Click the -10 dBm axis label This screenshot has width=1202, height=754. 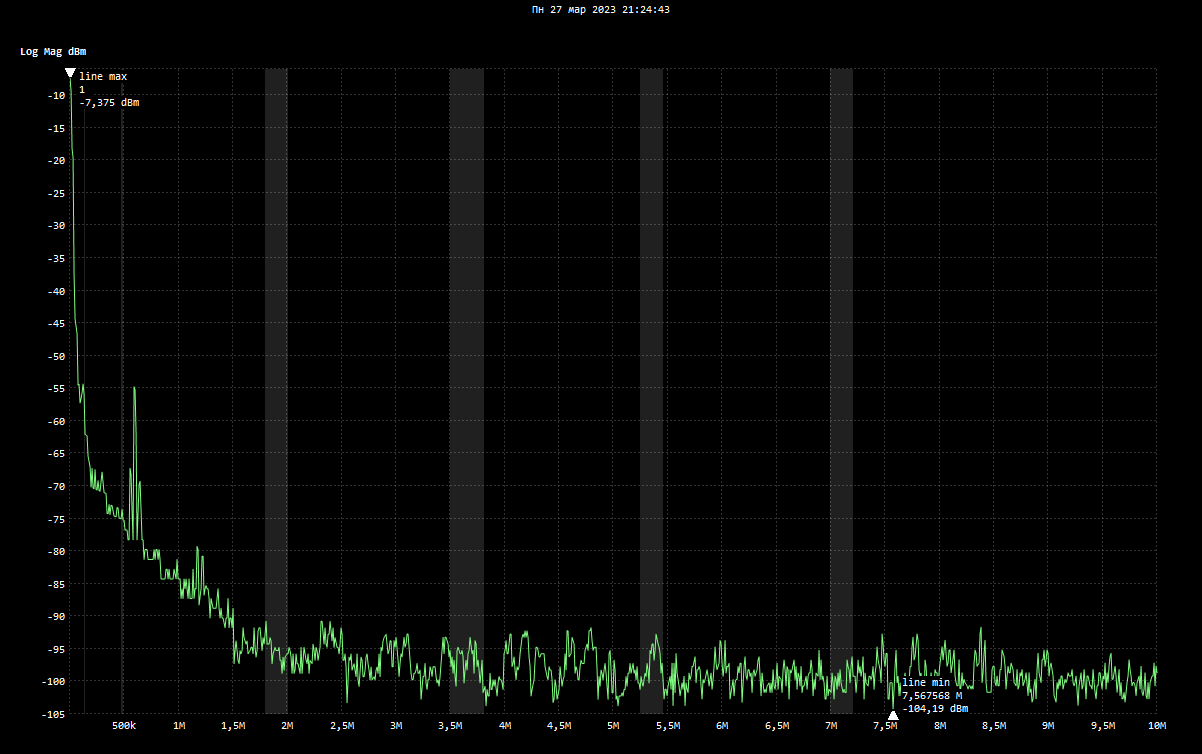[55, 95]
